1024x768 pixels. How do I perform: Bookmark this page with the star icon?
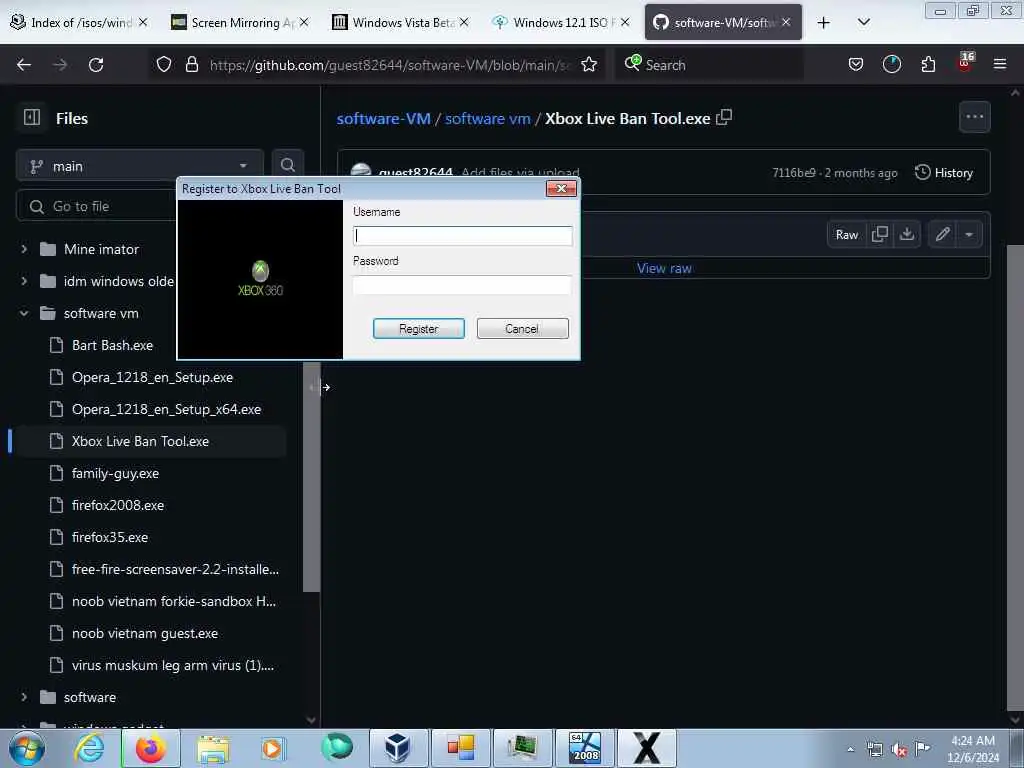pos(589,65)
